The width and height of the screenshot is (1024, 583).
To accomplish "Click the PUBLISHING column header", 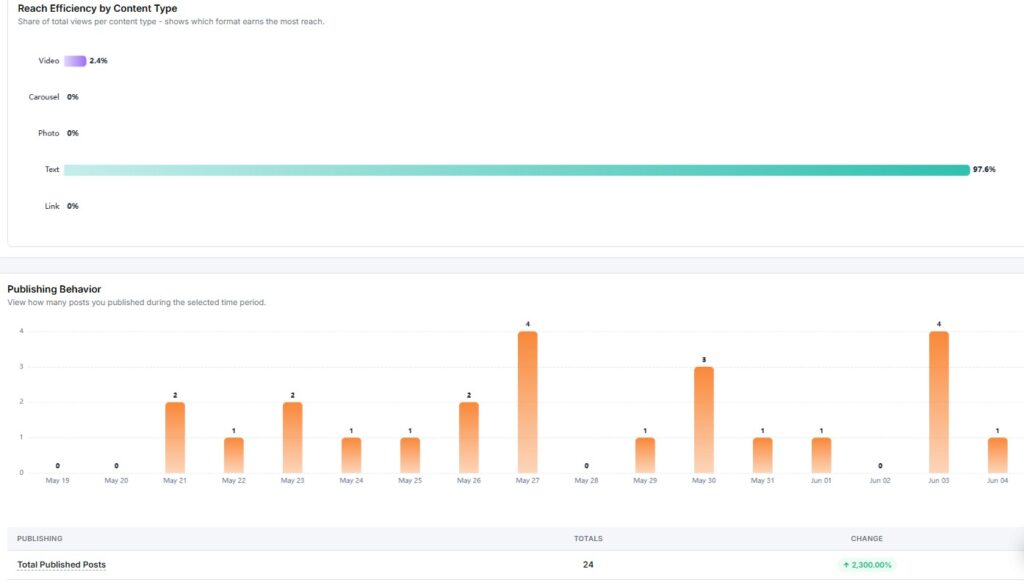I will (40, 539).
